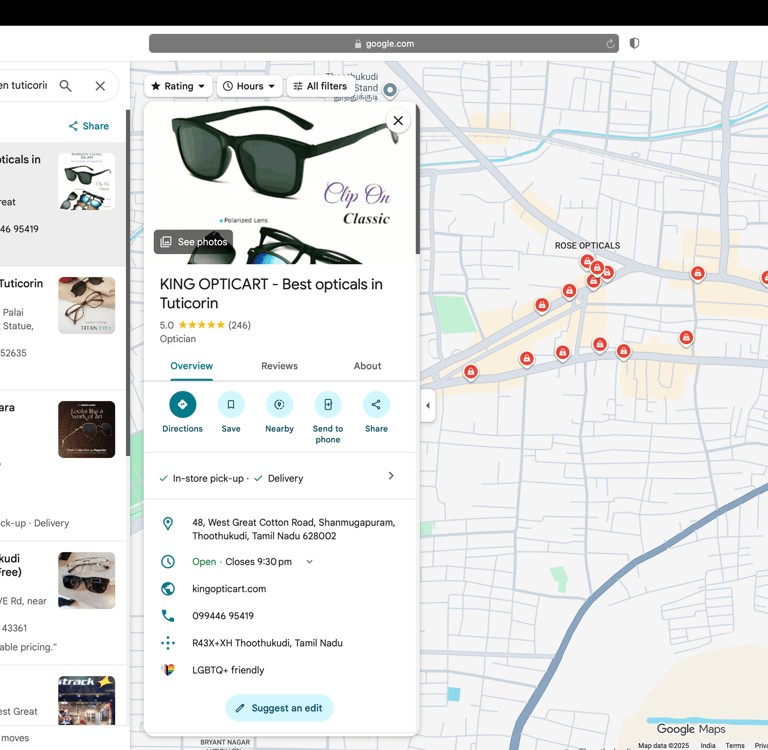Reload page in the address bar
This screenshot has width=768, height=750.
610,44
